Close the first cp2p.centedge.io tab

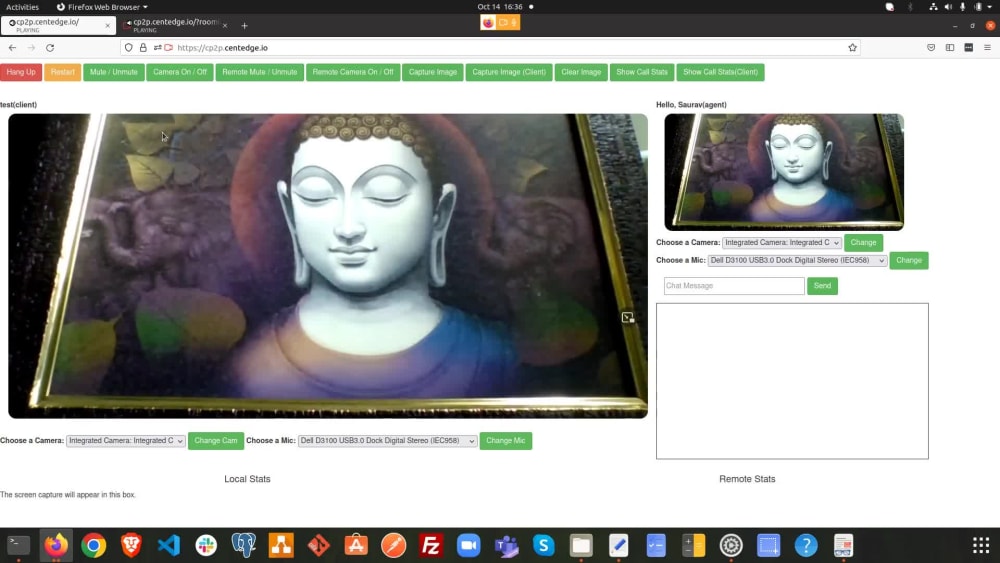[107, 26]
